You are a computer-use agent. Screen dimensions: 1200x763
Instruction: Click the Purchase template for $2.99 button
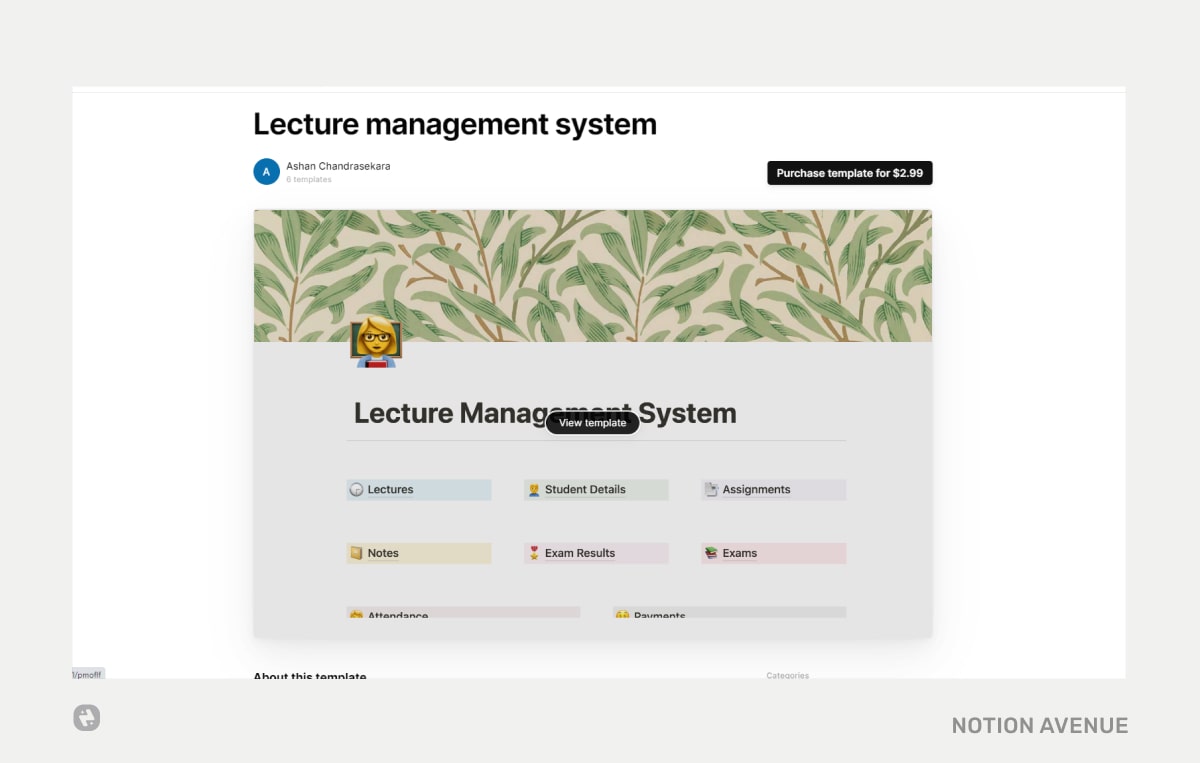849,172
